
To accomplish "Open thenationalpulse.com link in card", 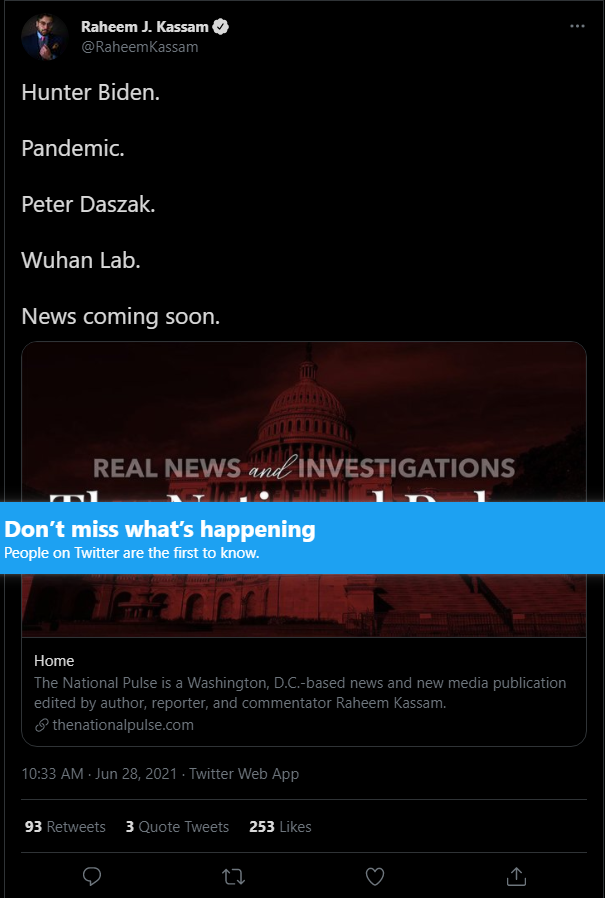I will pyautogui.click(x=123, y=725).
